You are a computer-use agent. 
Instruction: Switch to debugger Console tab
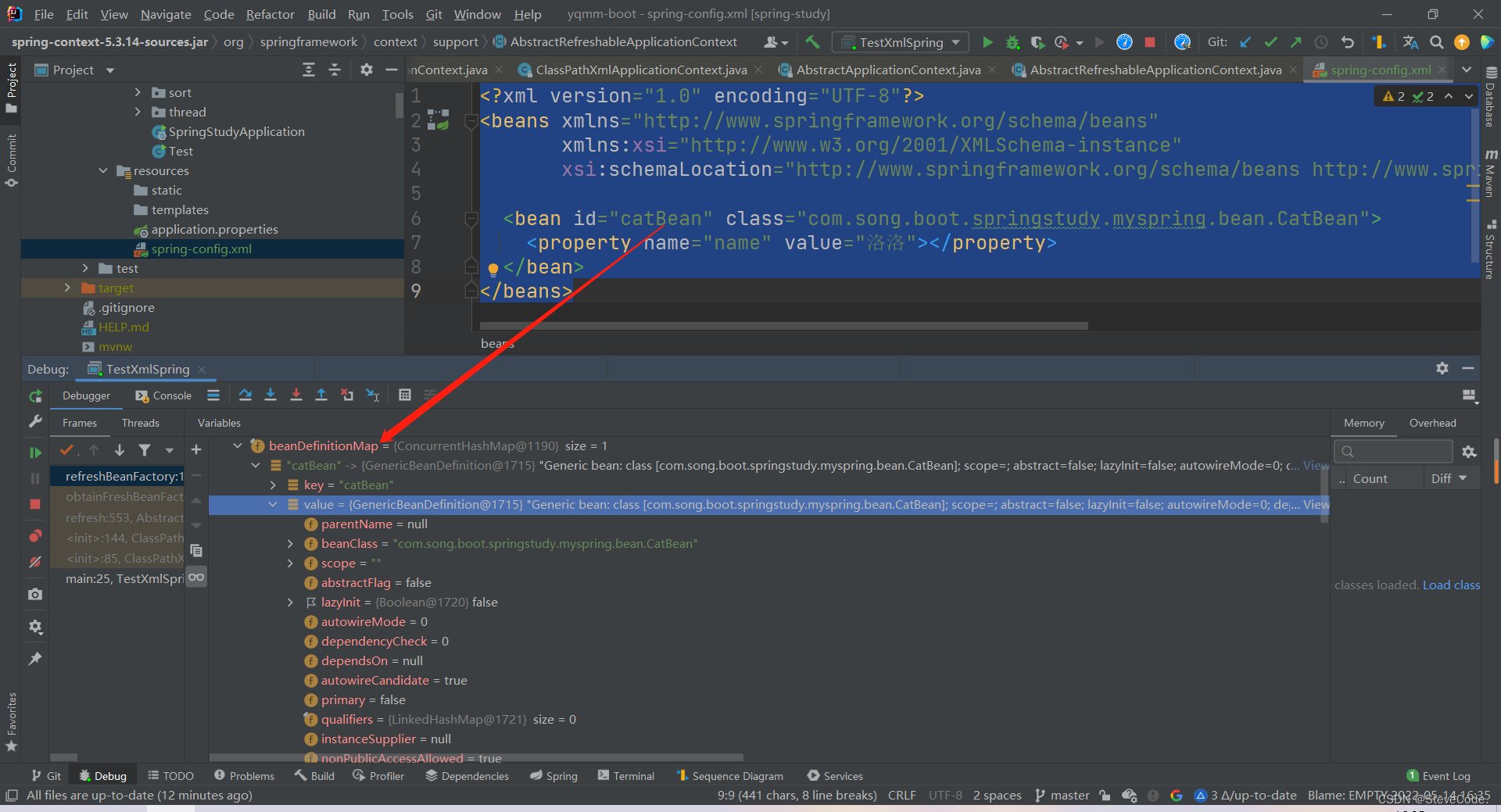click(x=163, y=395)
